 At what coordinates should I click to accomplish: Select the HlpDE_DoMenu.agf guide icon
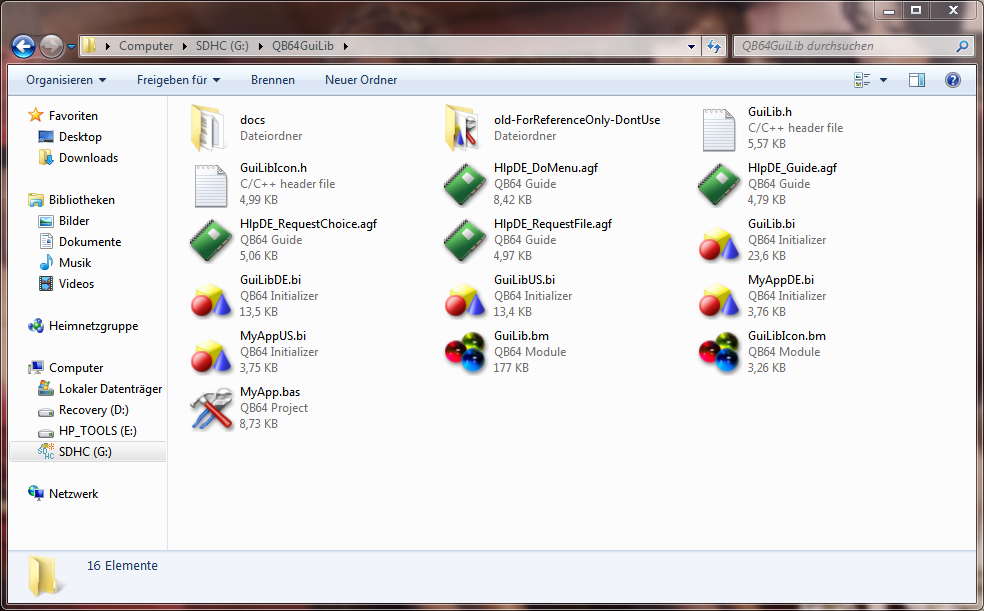point(464,184)
